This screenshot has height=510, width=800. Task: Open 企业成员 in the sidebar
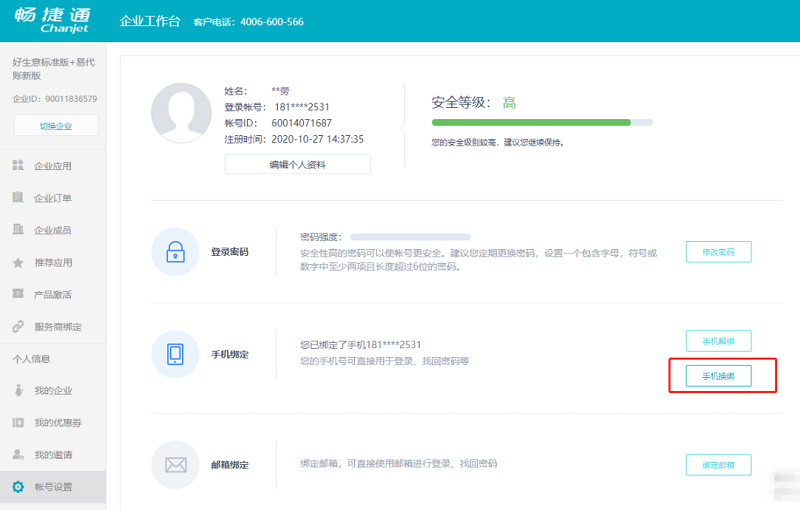tap(53, 230)
